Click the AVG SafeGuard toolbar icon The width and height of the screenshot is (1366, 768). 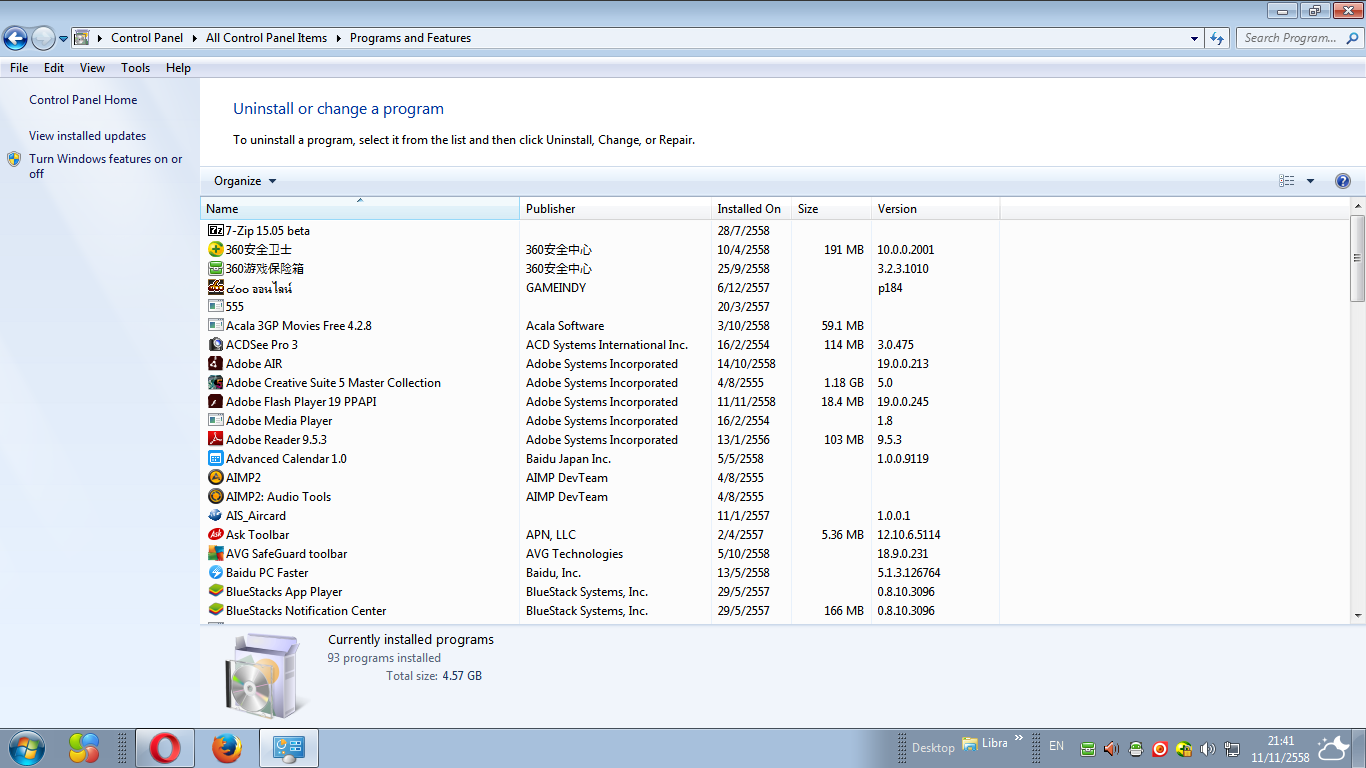(215, 554)
